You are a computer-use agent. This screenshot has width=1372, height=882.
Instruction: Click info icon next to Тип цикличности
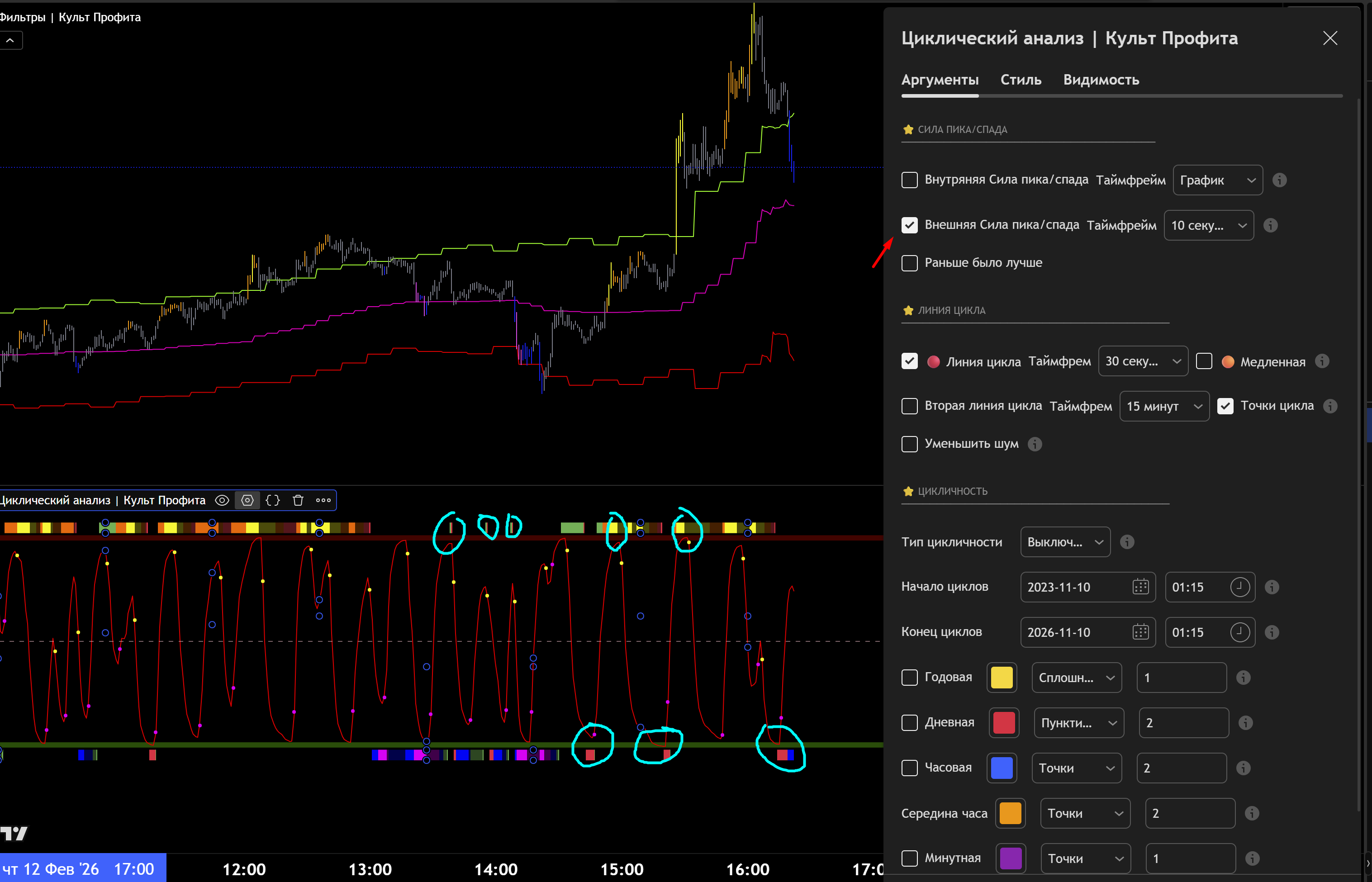coord(1127,542)
